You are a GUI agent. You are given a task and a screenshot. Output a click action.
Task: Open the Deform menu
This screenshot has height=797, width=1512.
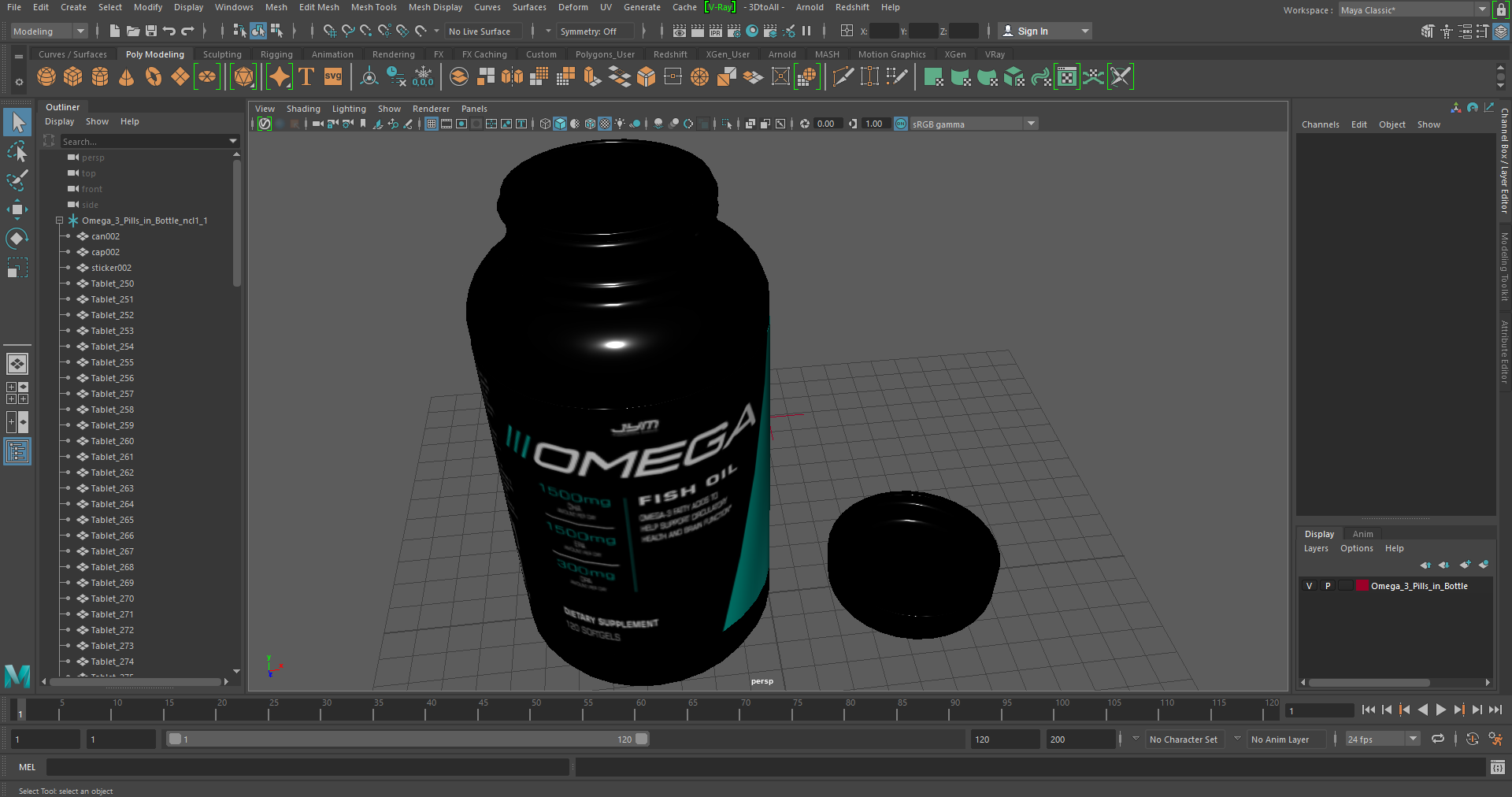pos(573,7)
